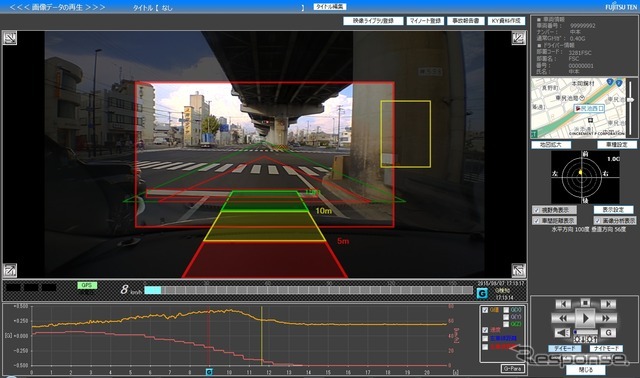Open the 事故報告書 accident report

[x=466, y=21]
